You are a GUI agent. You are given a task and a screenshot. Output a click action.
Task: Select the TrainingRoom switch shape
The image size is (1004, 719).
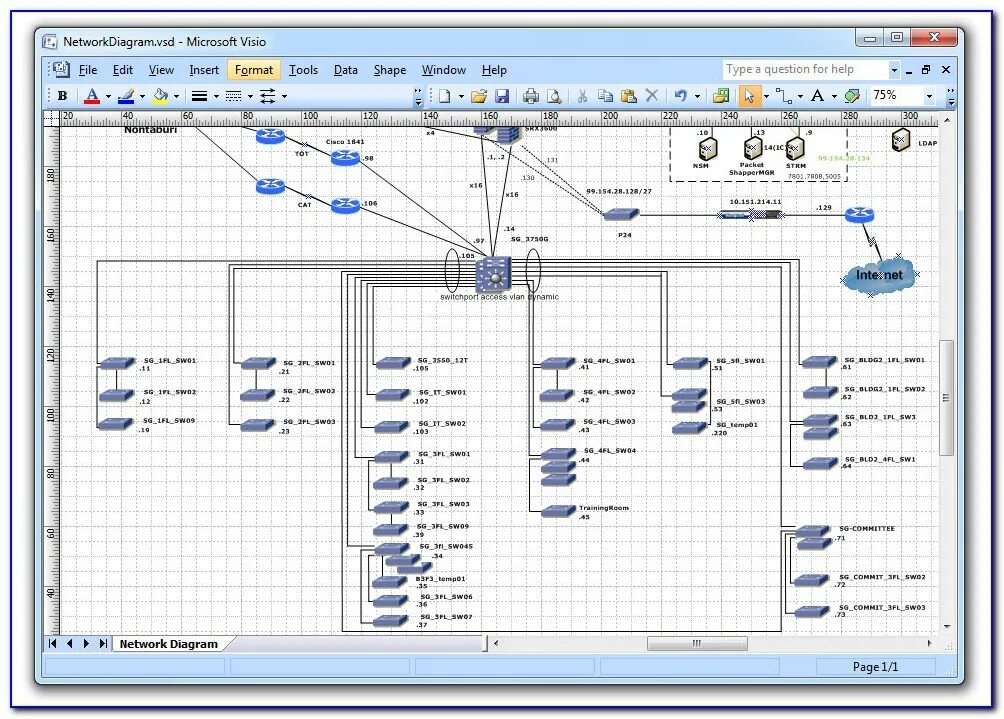point(558,511)
